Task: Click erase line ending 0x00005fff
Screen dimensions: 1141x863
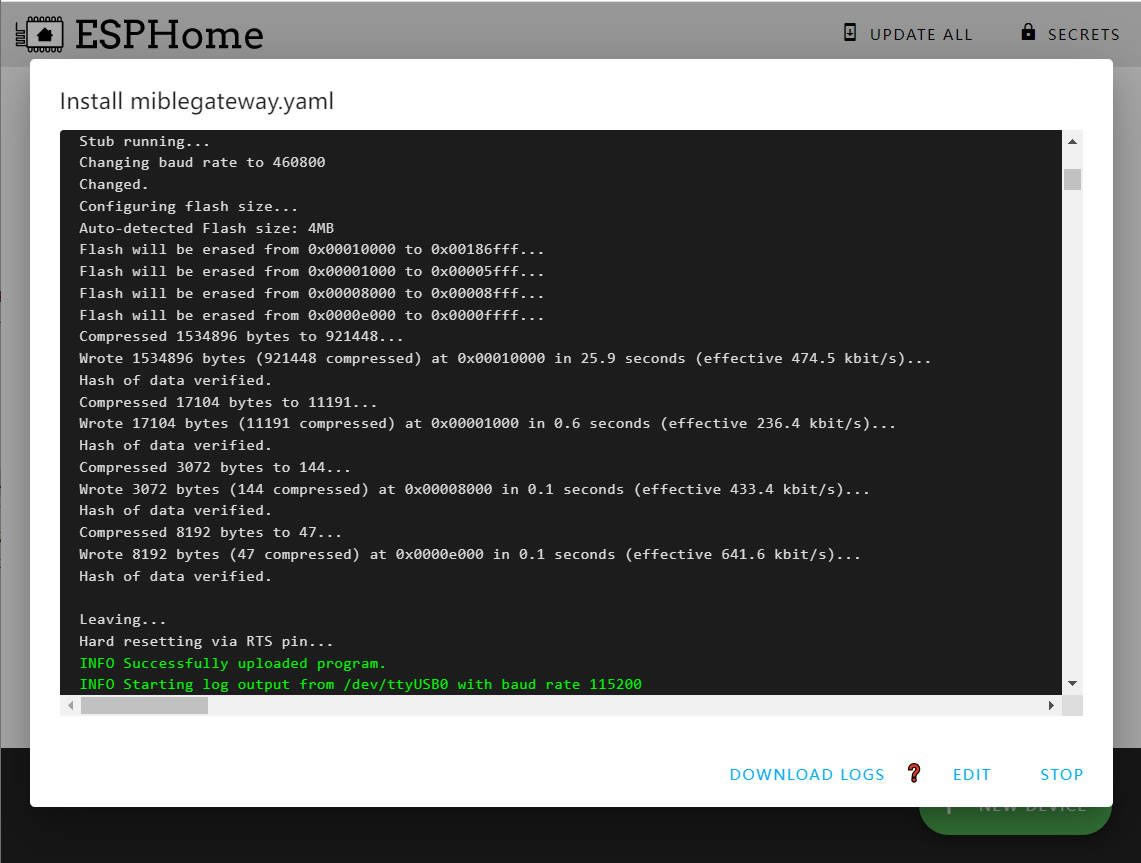Action: [311, 271]
